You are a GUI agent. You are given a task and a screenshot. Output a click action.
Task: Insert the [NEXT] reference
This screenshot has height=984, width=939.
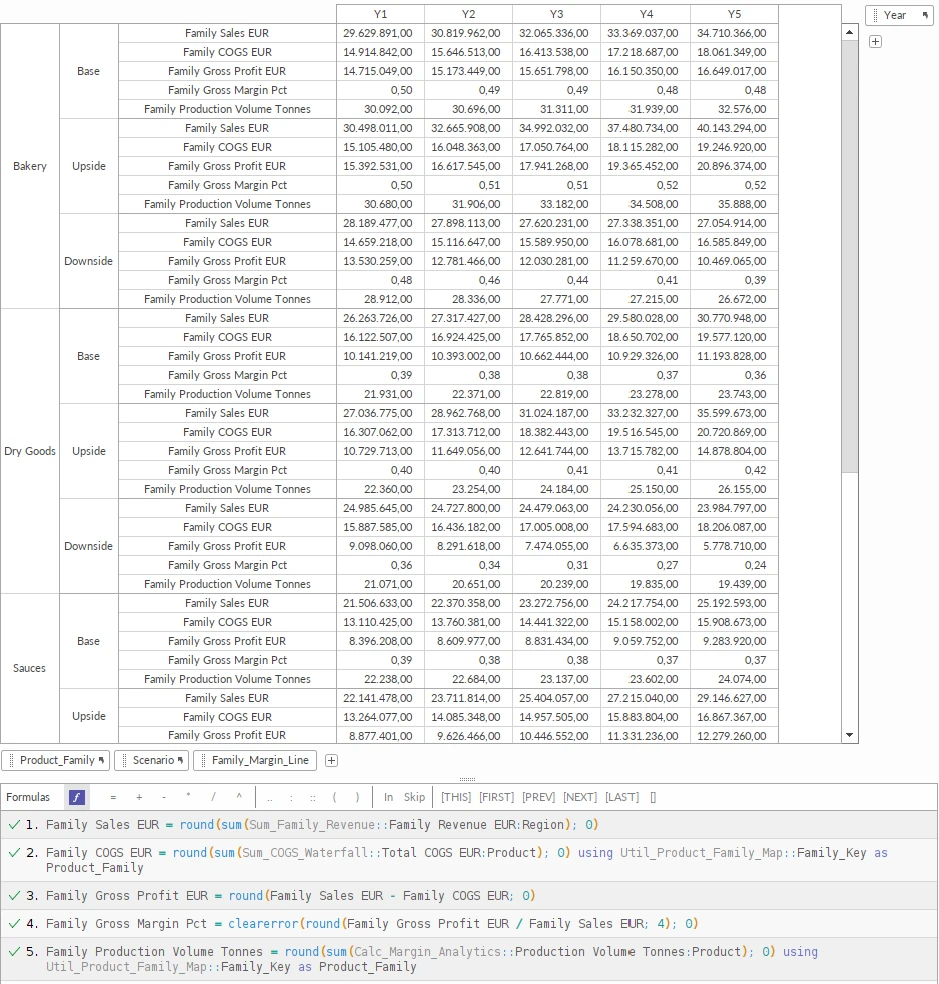(580, 797)
